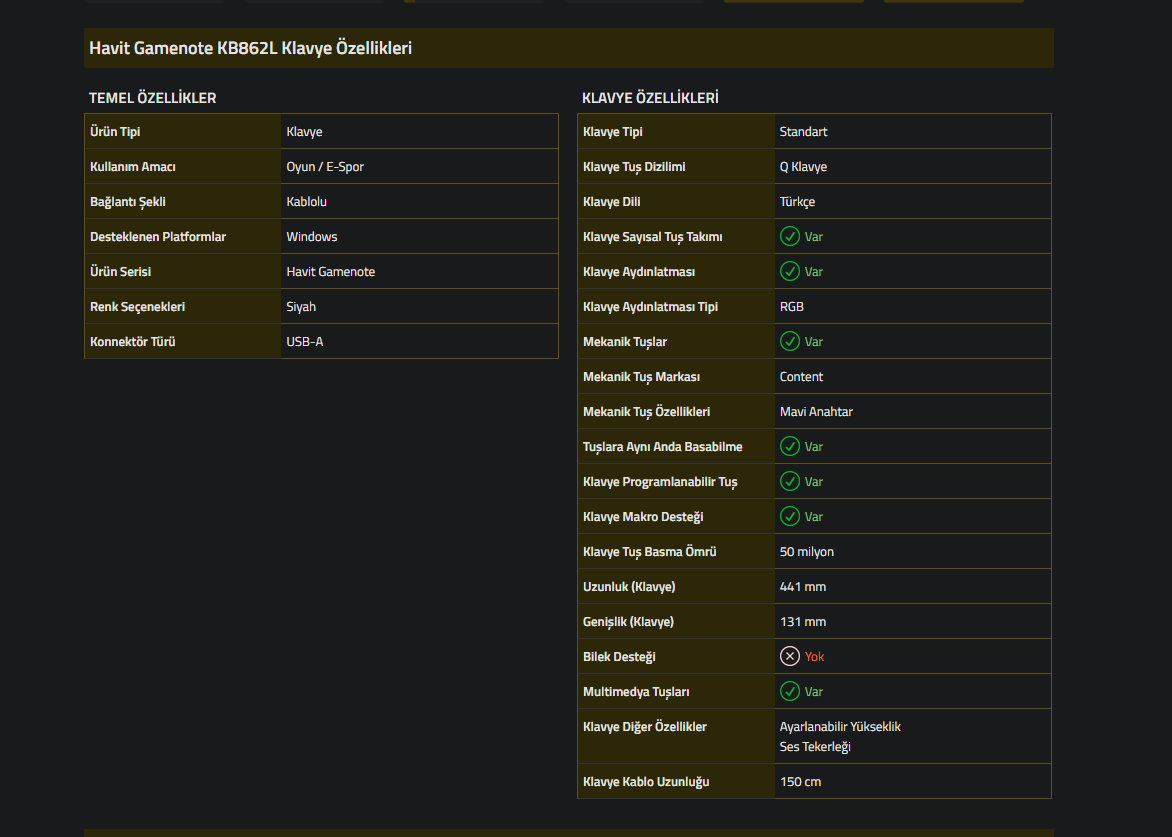Screen dimensions: 1172x837
Task: Click the check icon for Klavye Sayısal Tuş Takımı
Action: [789, 236]
